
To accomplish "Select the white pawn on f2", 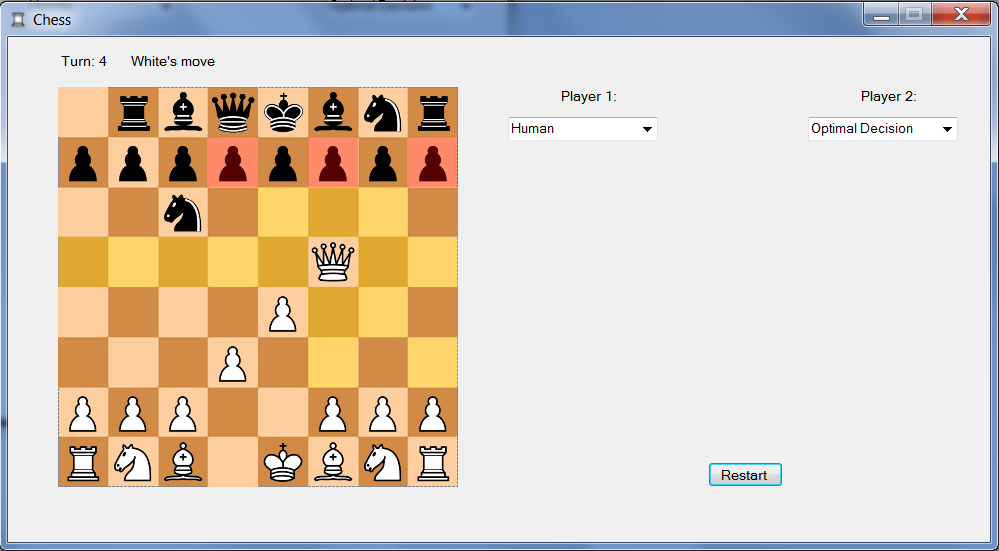I will [x=333, y=413].
